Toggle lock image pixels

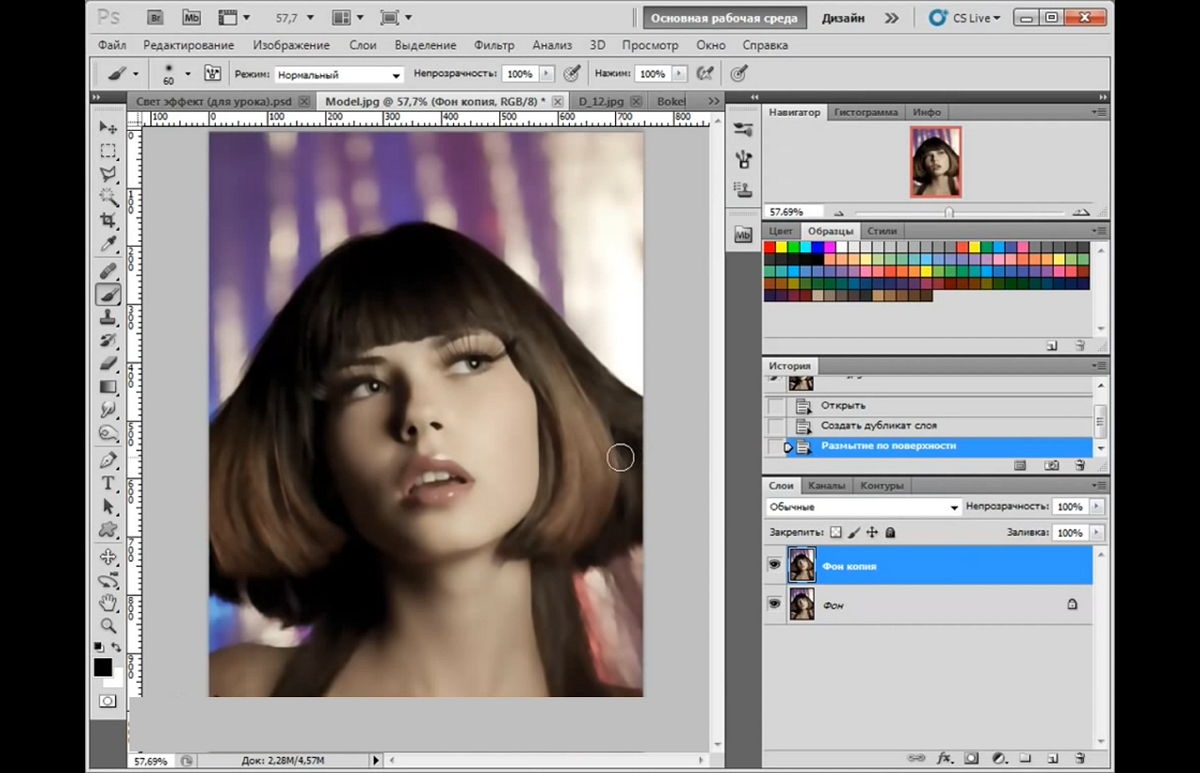pos(855,533)
